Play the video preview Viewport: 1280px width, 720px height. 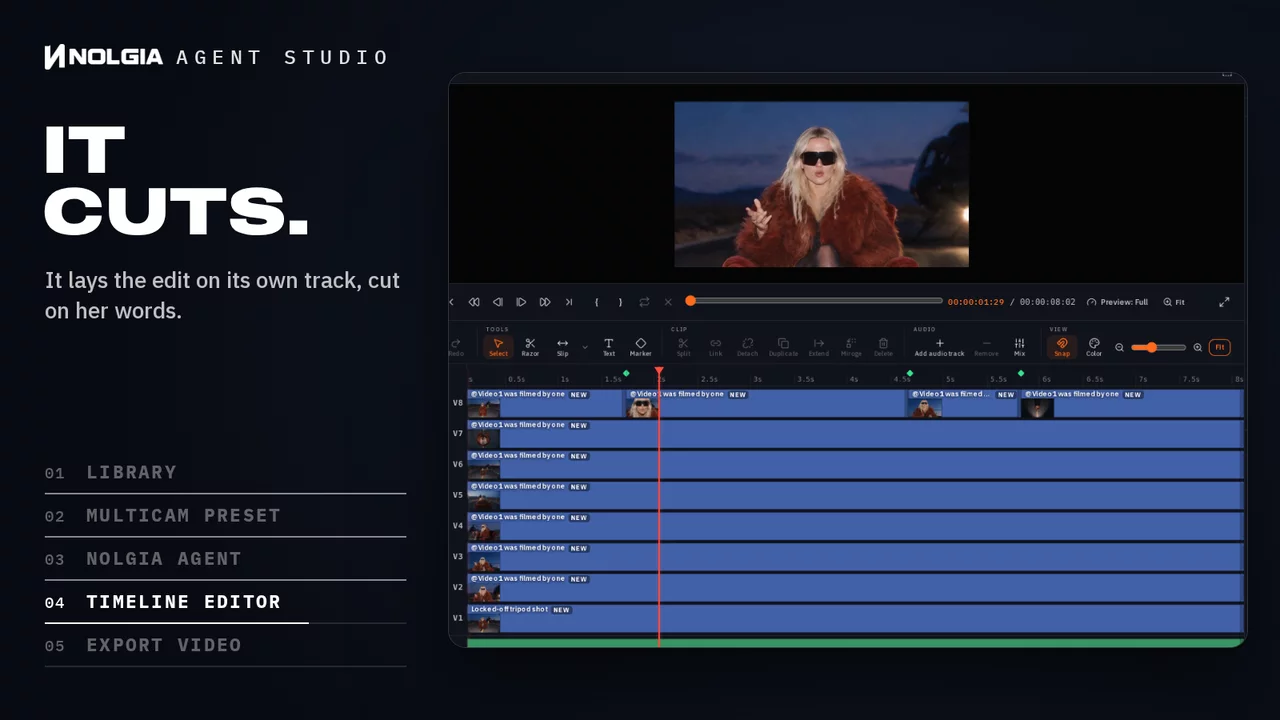[521, 302]
